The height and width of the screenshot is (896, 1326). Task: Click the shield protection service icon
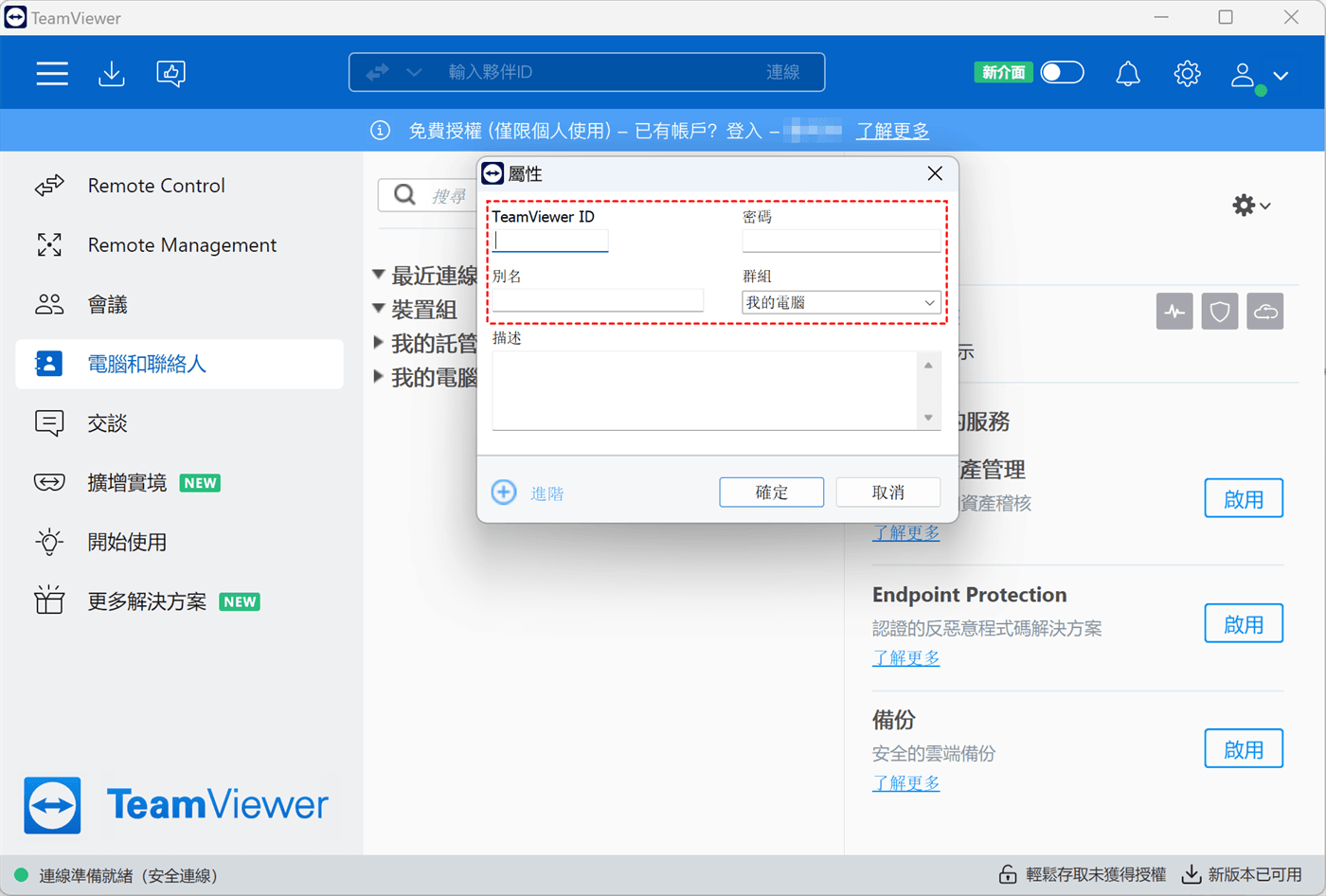(x=1220, y=312)
